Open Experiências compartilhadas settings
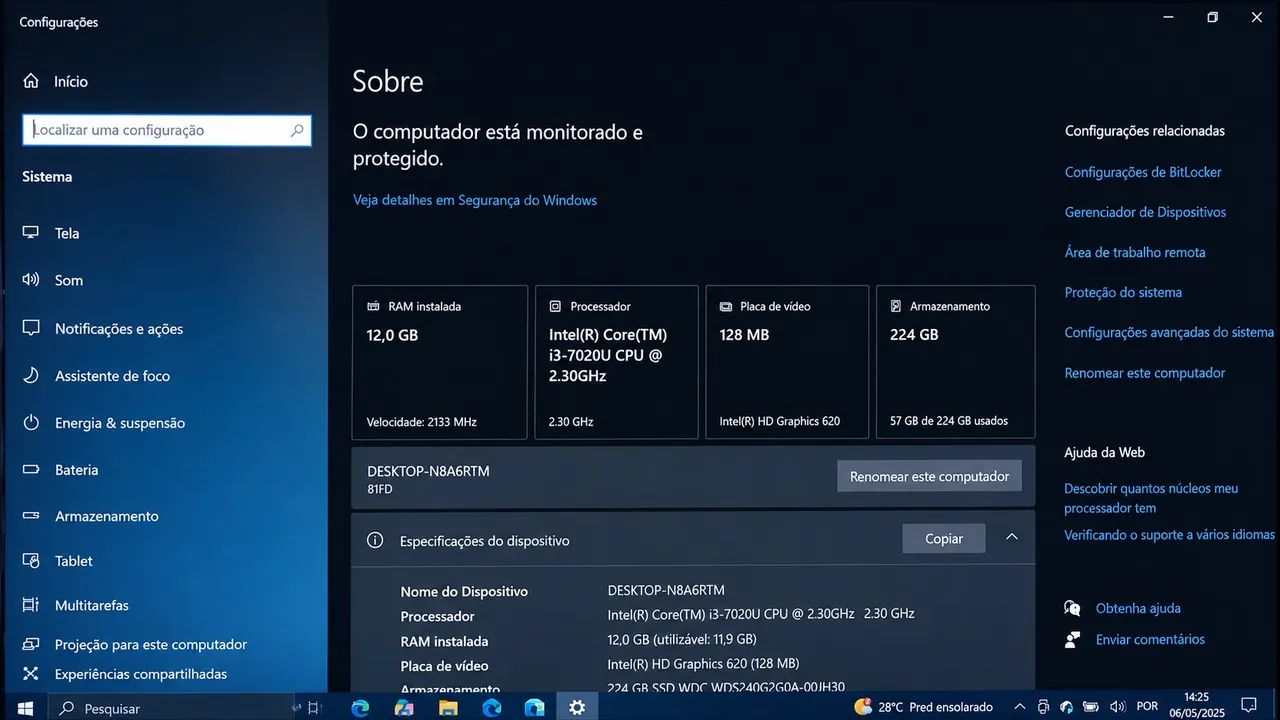Viewport: 1280px width, 720px height. tap(125, 674)
